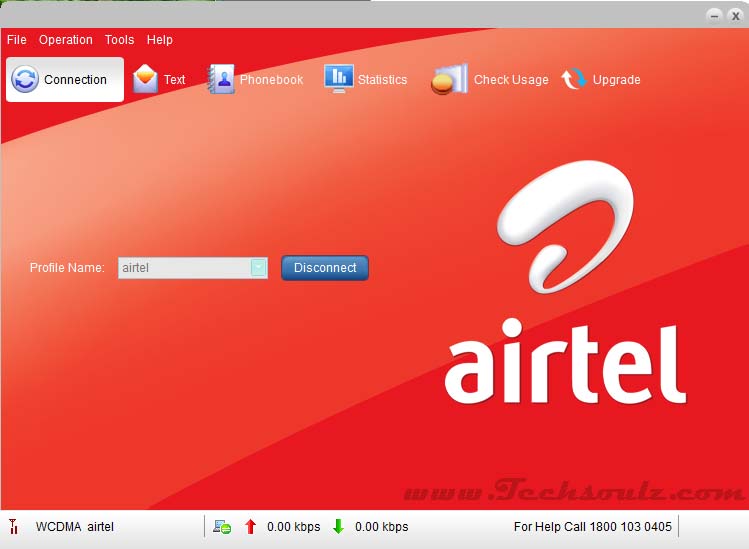Switch to the Text tab label
Image resolution: width=749 pixels, height=549 pixels.
click(174, 79)
